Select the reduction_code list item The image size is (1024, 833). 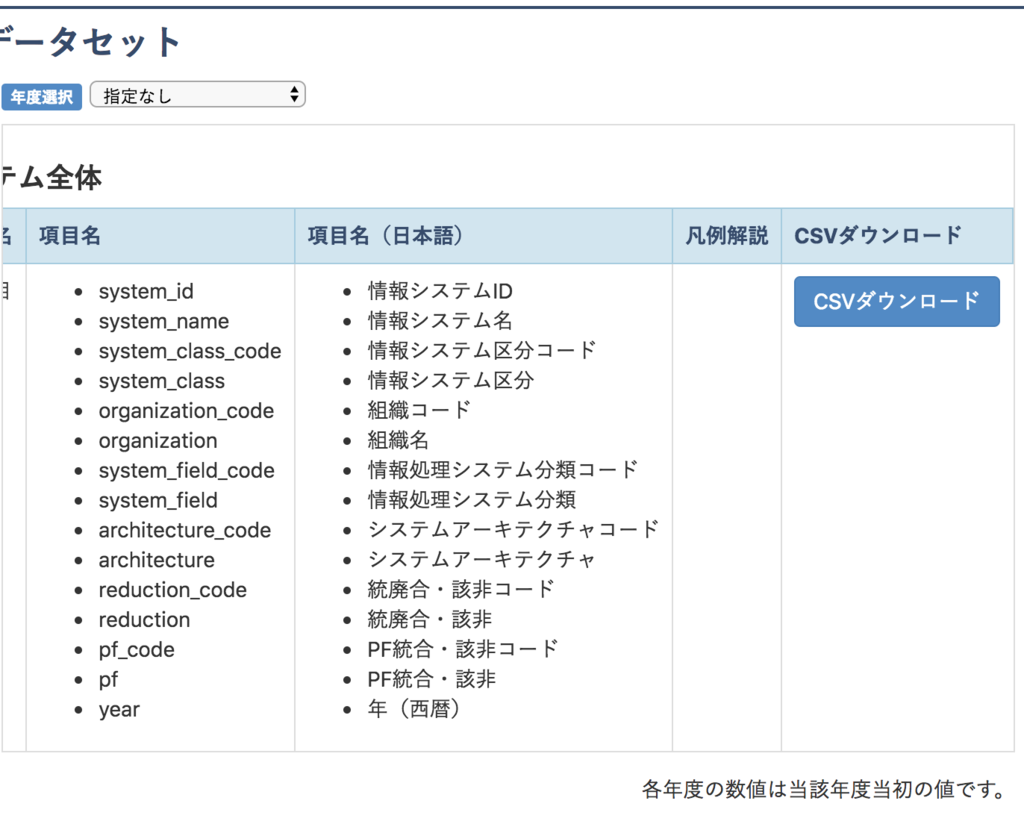pyautogui.click(x=172, y=590)
